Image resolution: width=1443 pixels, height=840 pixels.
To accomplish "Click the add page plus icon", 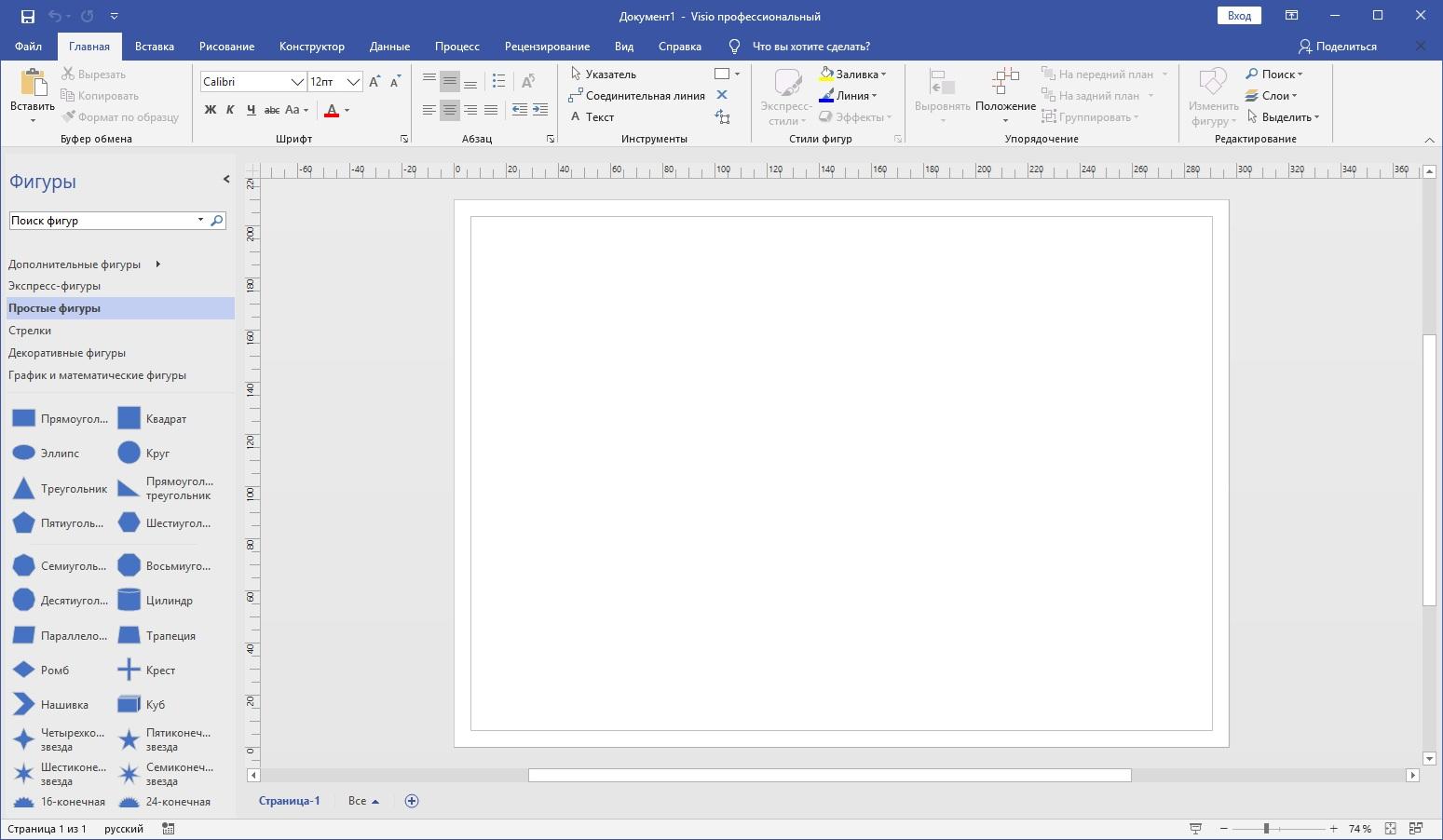I will click(x=412, y=801).
